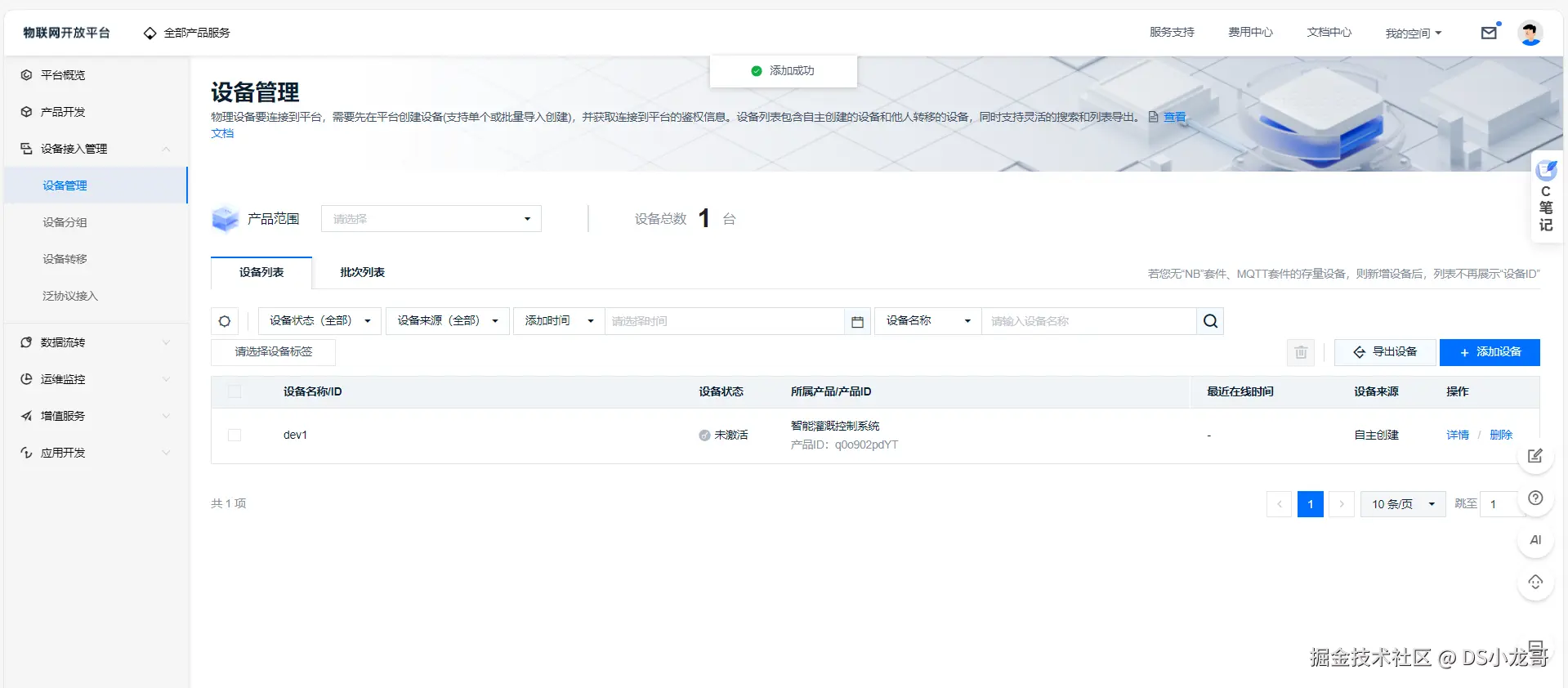Click 删除 for device dev1
1568x688 pixels.
[x=1501, y=436]
